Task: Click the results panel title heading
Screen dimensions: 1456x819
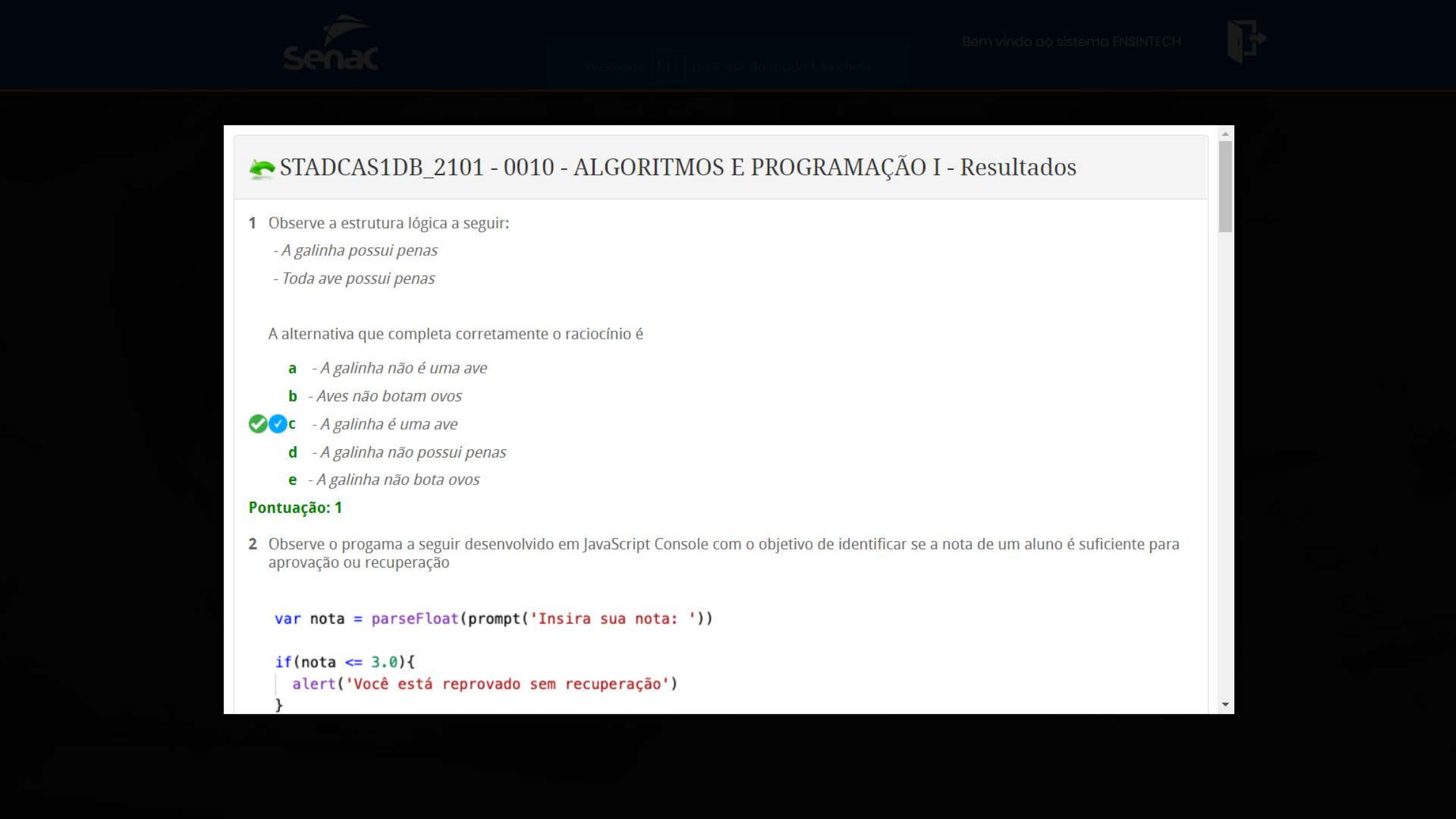Action: tap(677, 167)
